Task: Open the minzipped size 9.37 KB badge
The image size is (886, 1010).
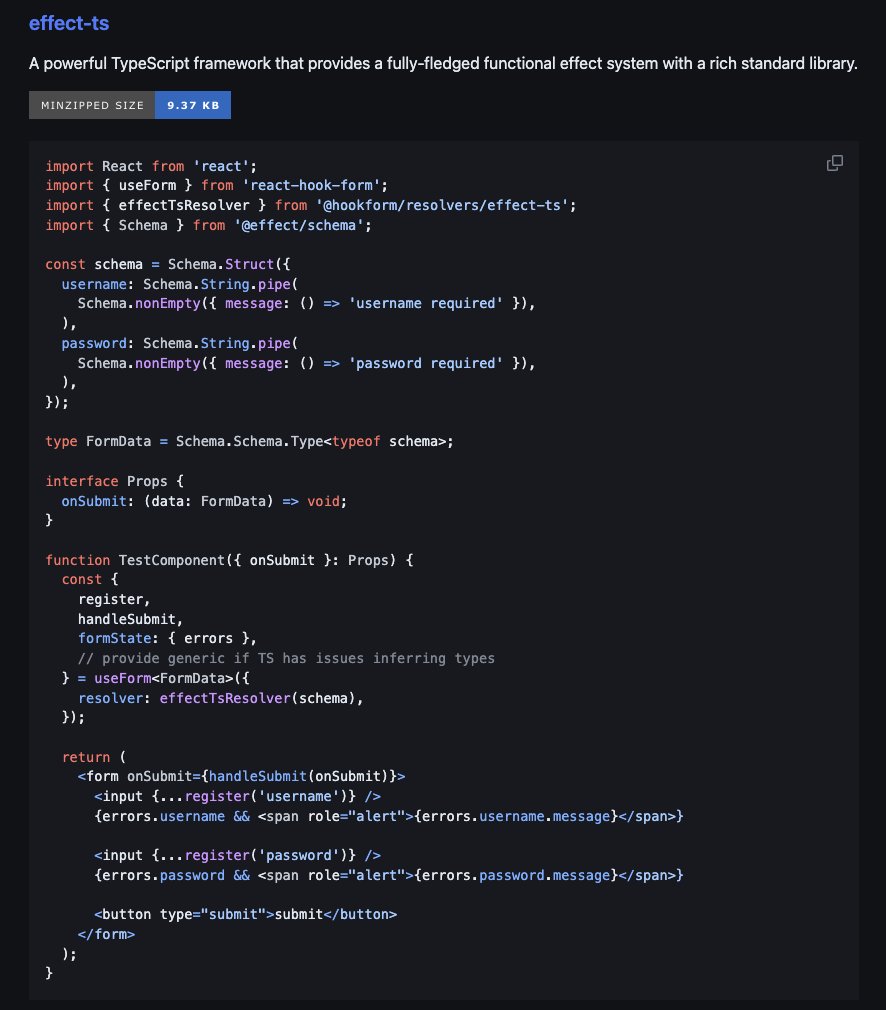Action: click(130, 105)
